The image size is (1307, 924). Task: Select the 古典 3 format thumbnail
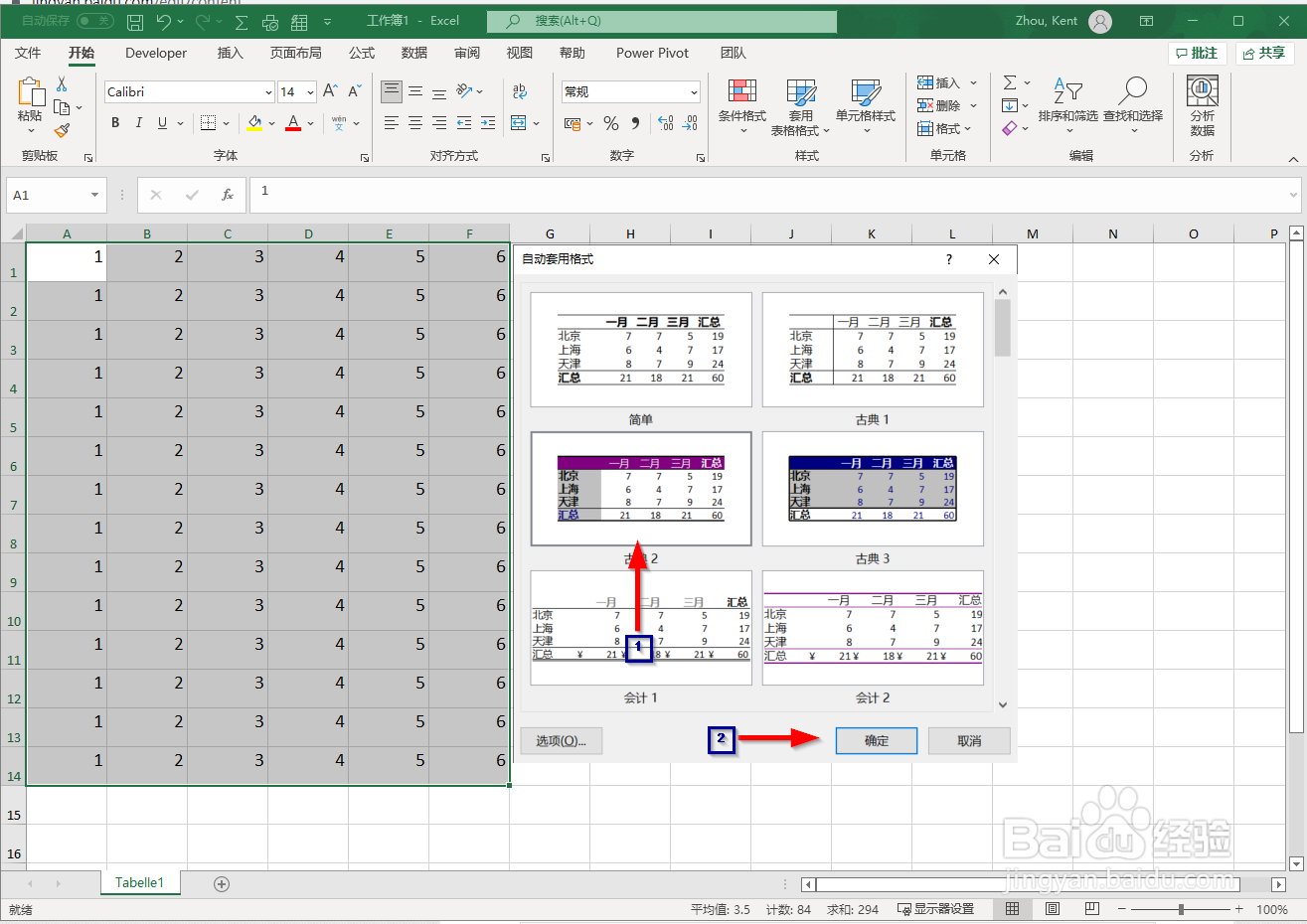tap(873, 489)
